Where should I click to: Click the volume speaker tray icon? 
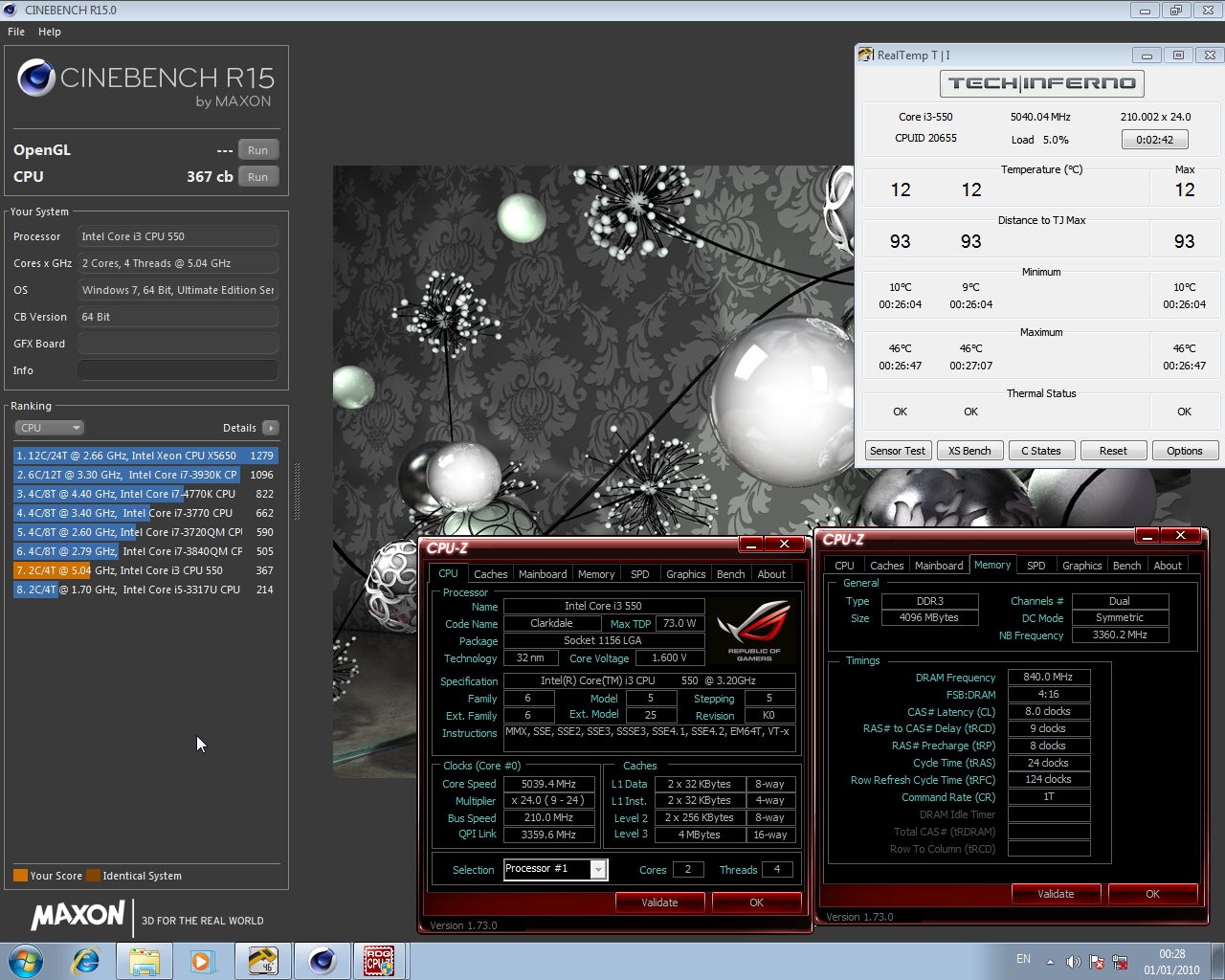pos(1073,962)
